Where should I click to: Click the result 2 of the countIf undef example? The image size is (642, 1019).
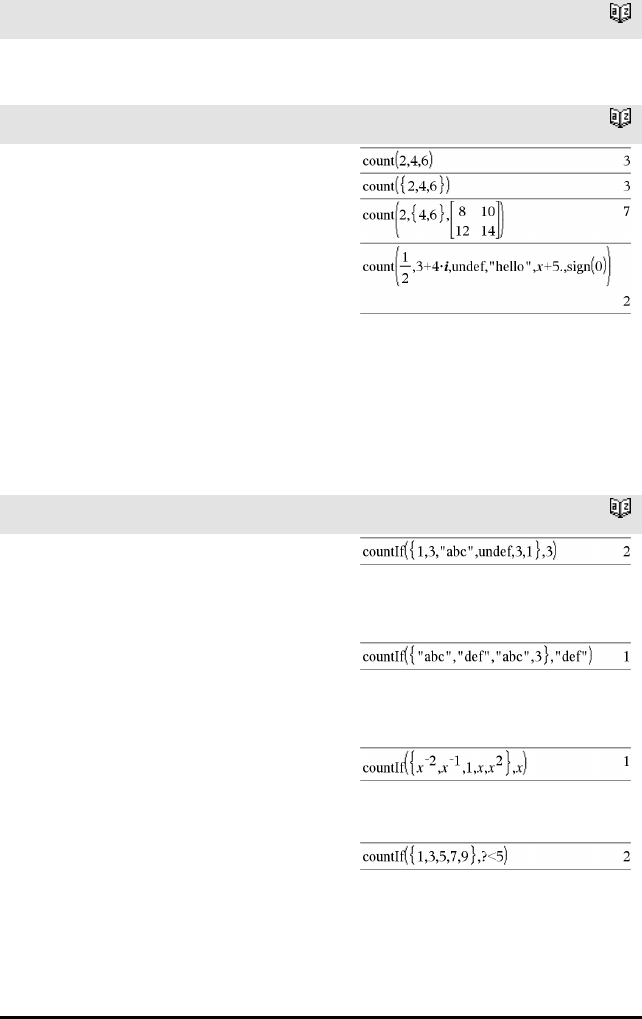click(626, 552)
